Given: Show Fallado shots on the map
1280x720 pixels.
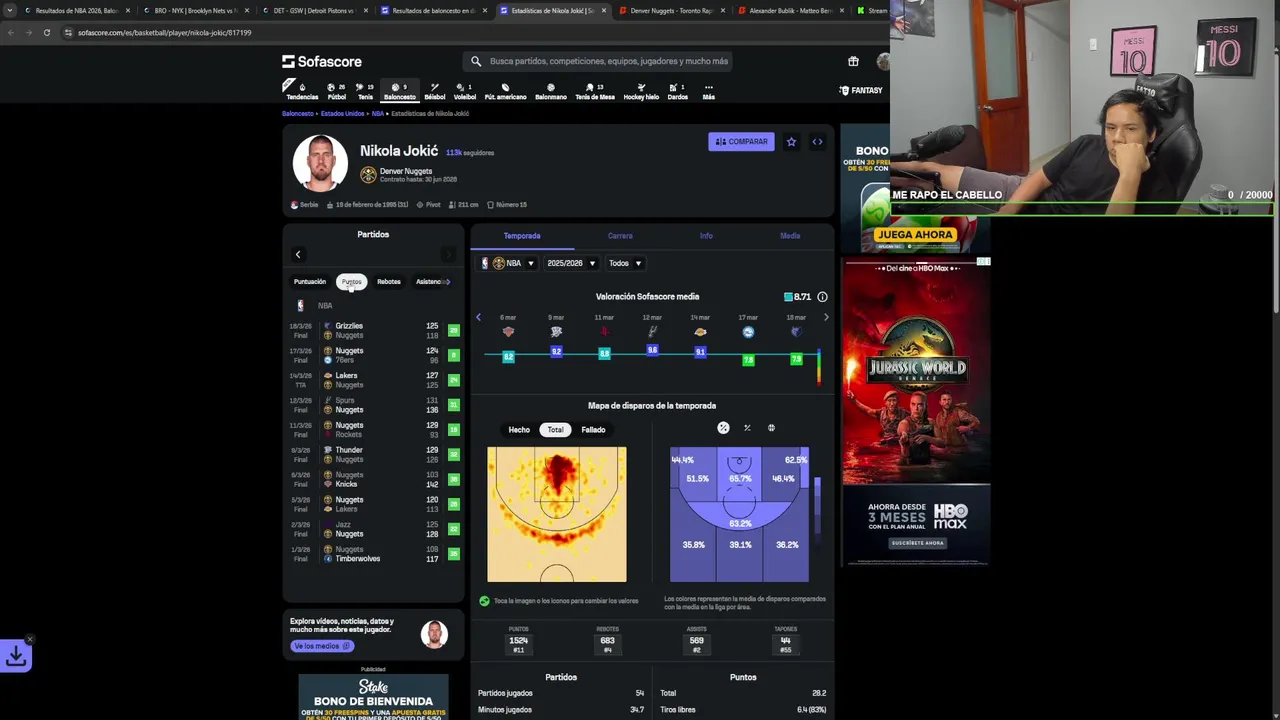Looking at the screenshot, I should pyautogui.click(x=593, y=430).
